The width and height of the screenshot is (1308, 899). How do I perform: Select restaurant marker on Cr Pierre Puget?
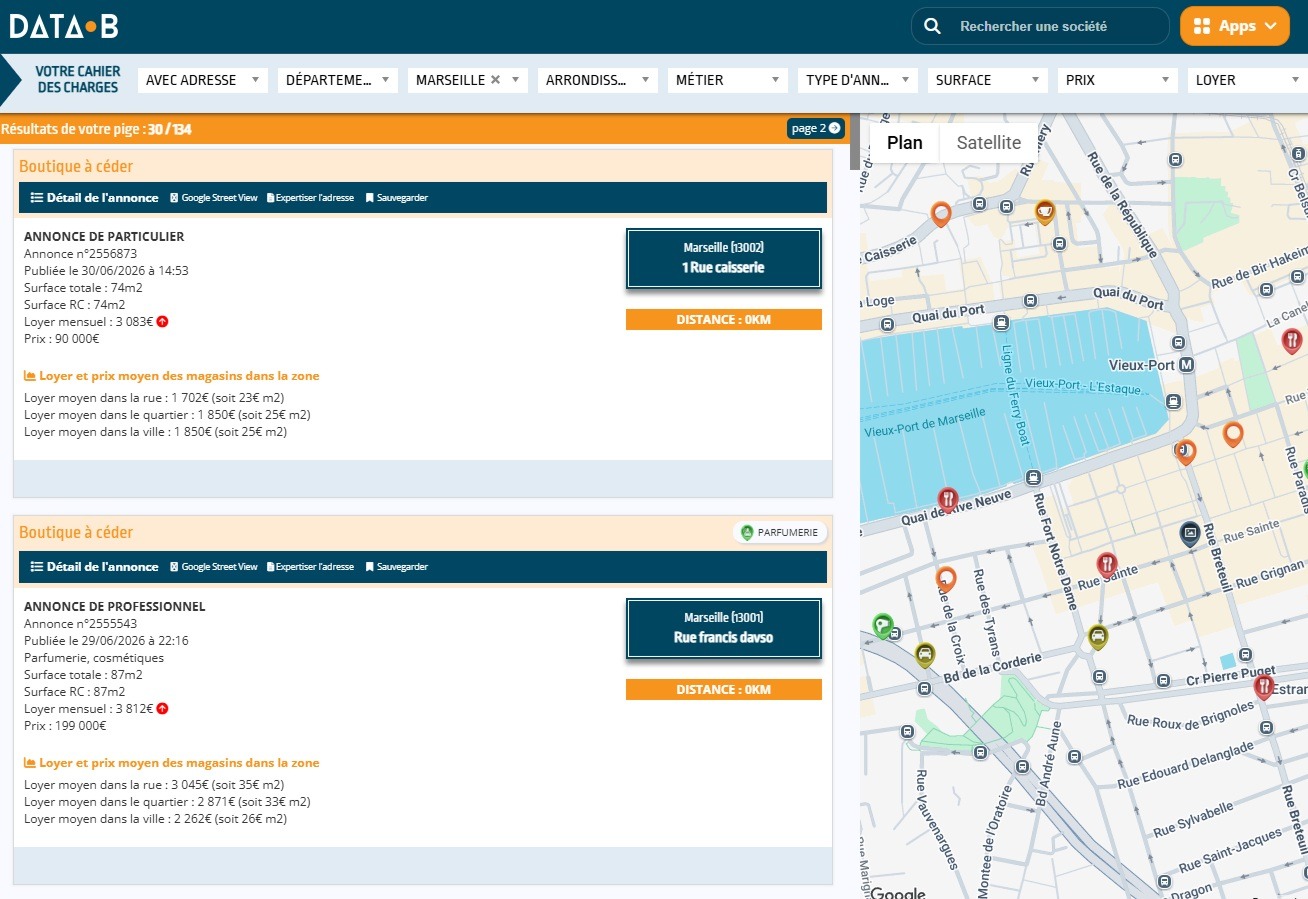1264,686
